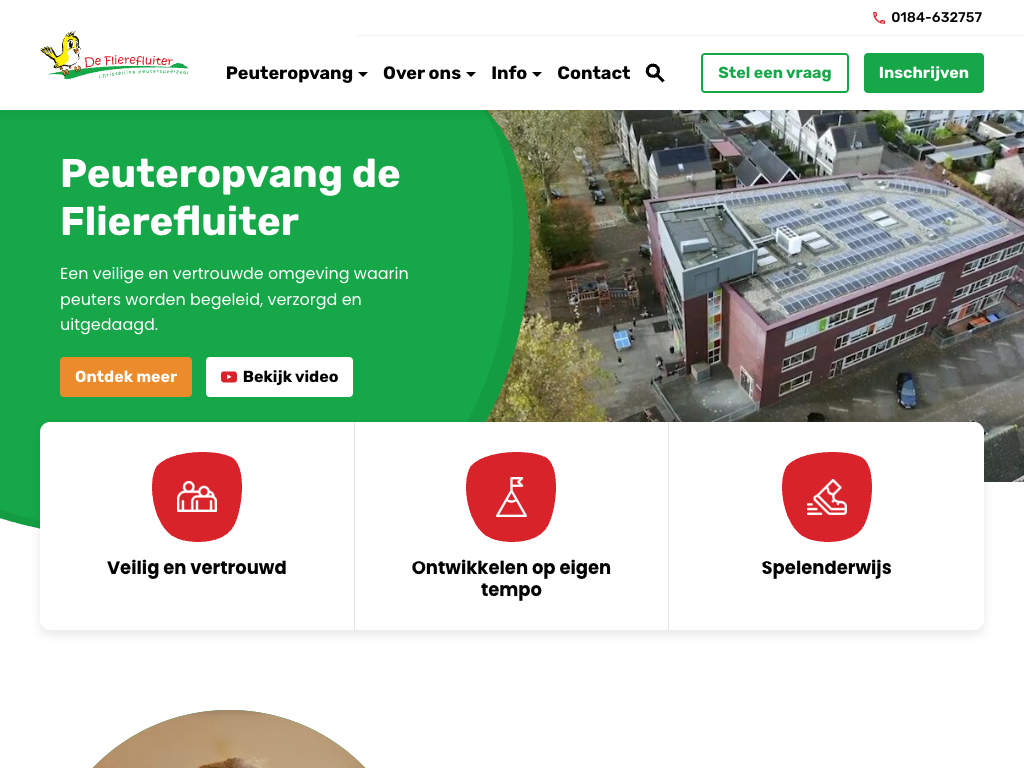Click the mountain flag icon
Screen dimensions: 1024x768
tap(511, 497)
